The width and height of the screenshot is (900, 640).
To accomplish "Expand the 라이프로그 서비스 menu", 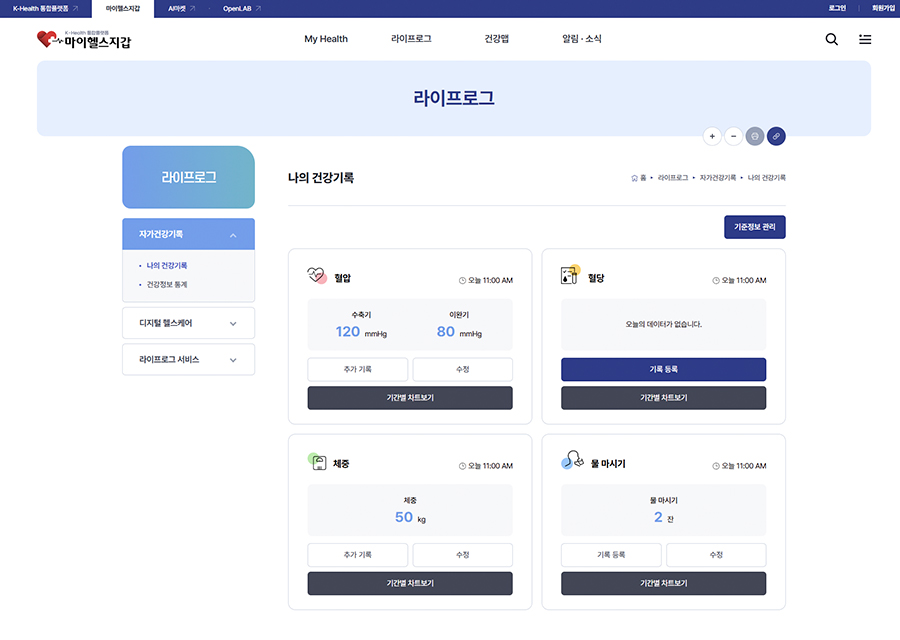I will (188, 359).
